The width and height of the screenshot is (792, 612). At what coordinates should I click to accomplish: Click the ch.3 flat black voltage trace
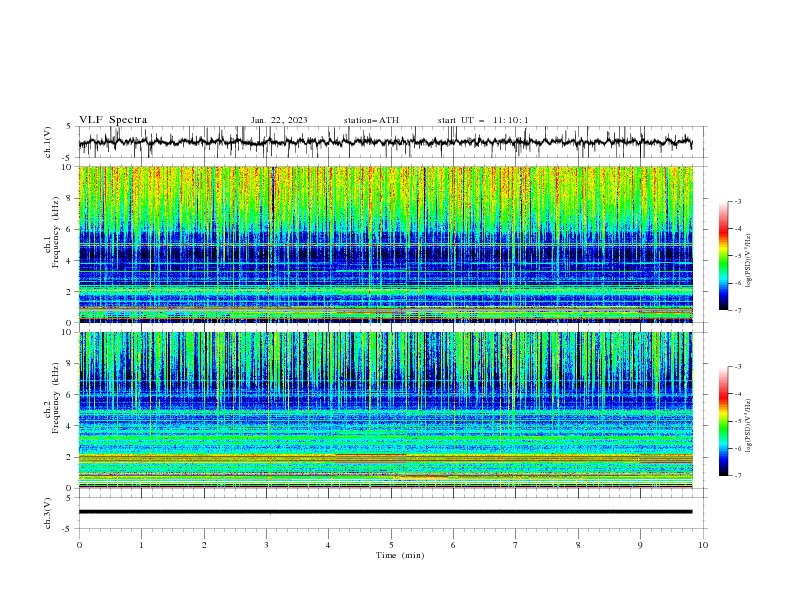(385, 512)
